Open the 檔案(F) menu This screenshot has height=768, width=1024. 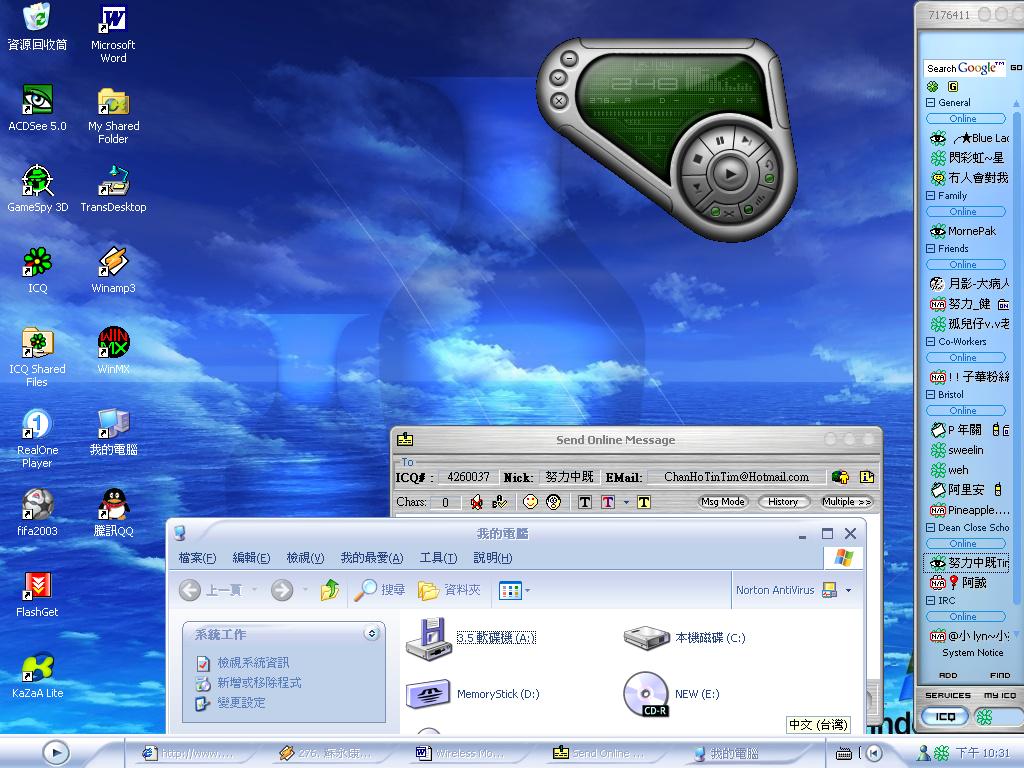[x=196, y=558]
